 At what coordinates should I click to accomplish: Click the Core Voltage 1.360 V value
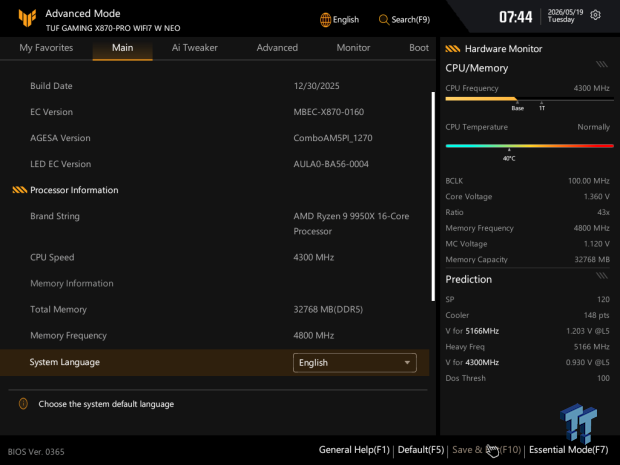[x=596, y=197]
